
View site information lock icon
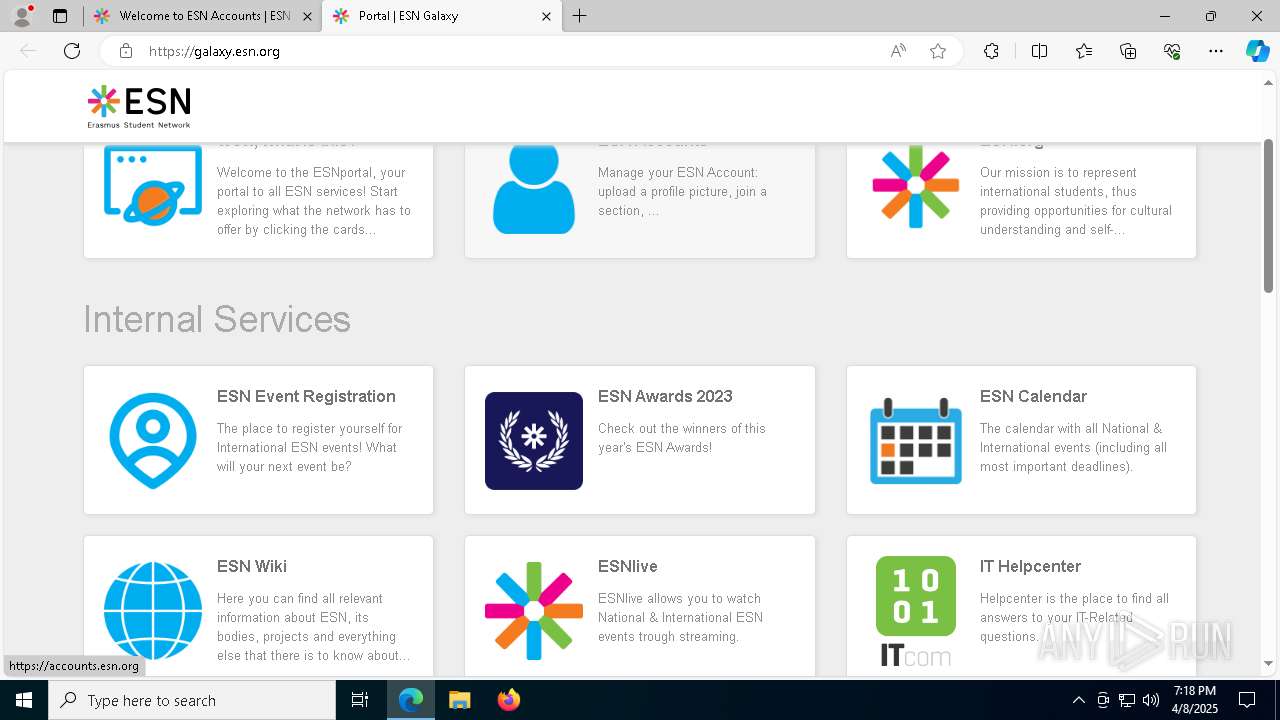click(126, 51)
